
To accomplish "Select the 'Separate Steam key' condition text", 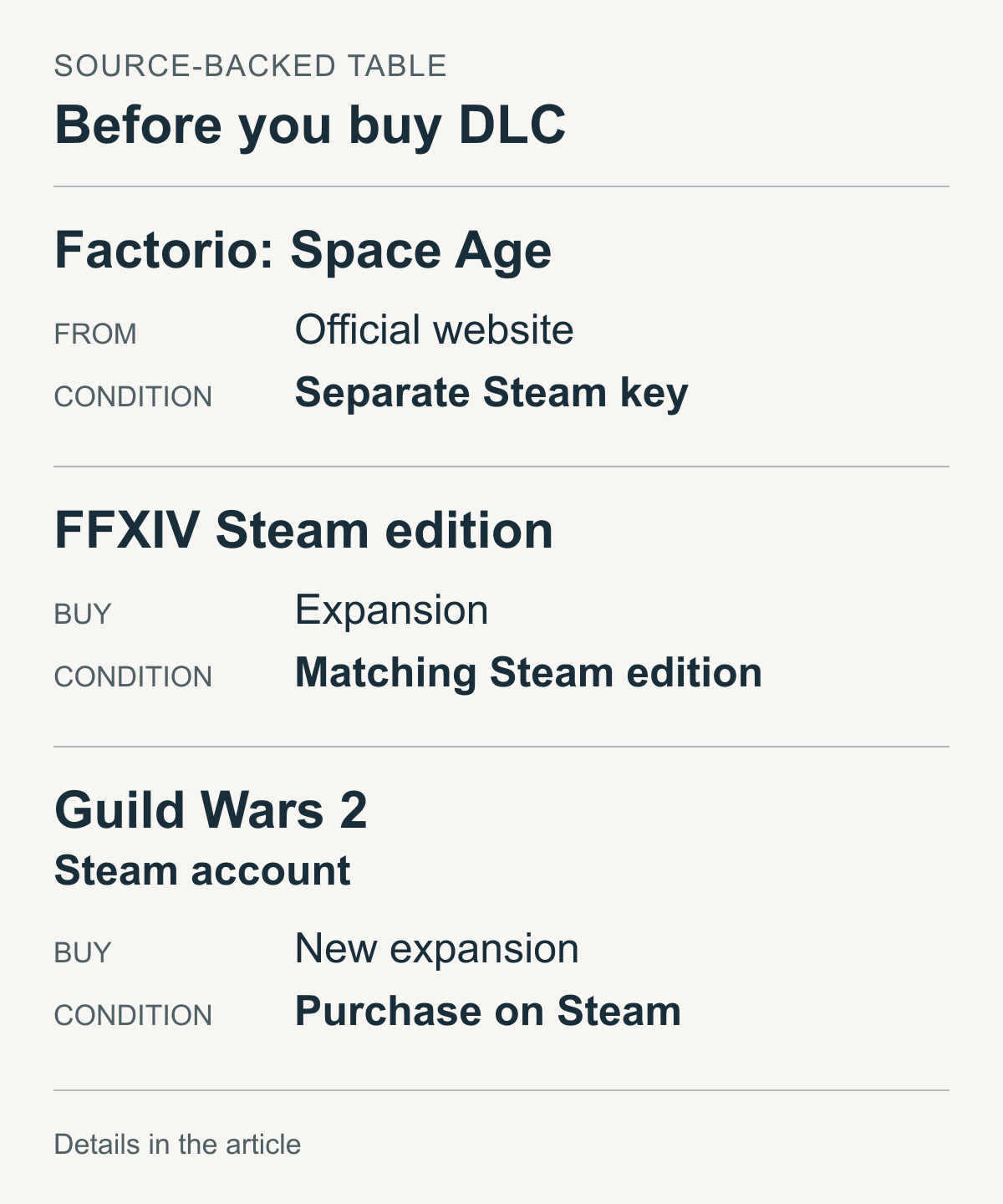I will (x=491, y=393).
